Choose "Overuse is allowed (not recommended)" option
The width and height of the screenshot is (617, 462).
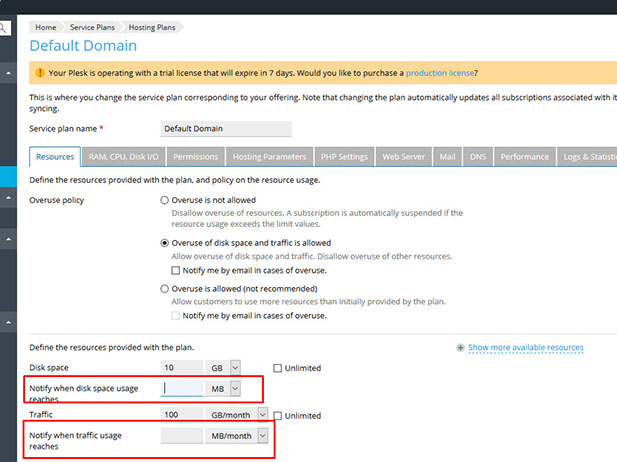point(165,289)
